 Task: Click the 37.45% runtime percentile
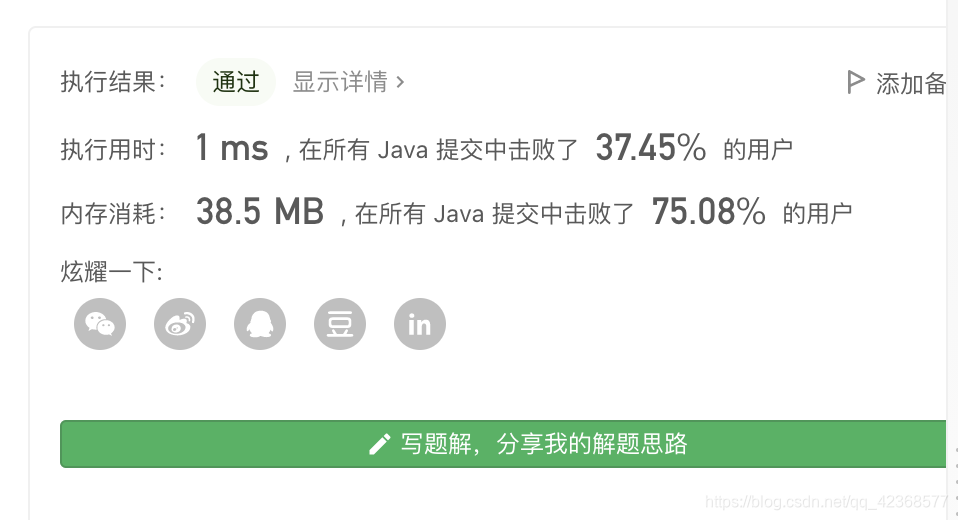pyautogui.click(x=651, y=148)
